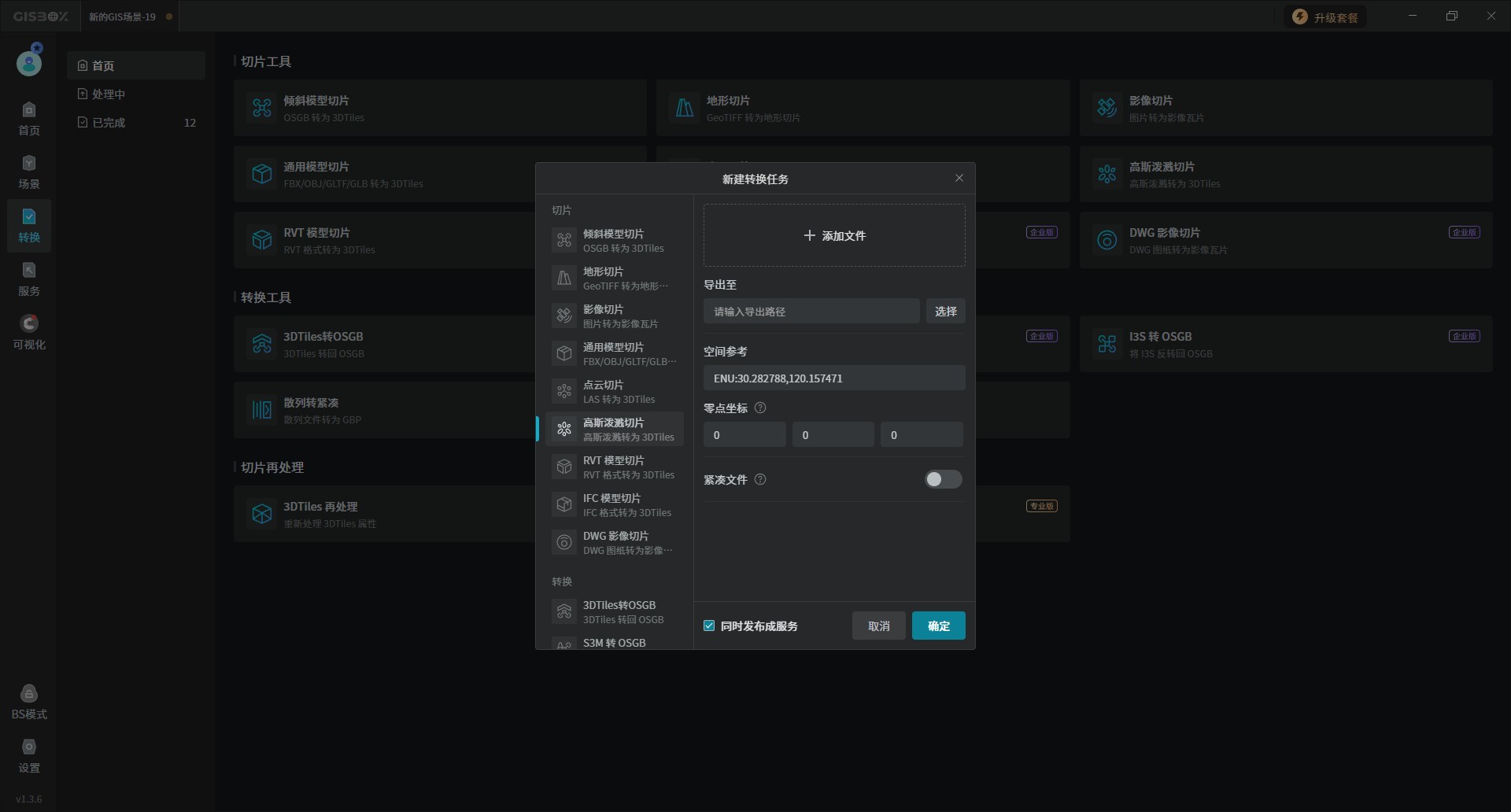Select 点云切片 in the dialog list
This screenshot has height=812, width=1511.
pyautogui.click(x=614, y=391)
